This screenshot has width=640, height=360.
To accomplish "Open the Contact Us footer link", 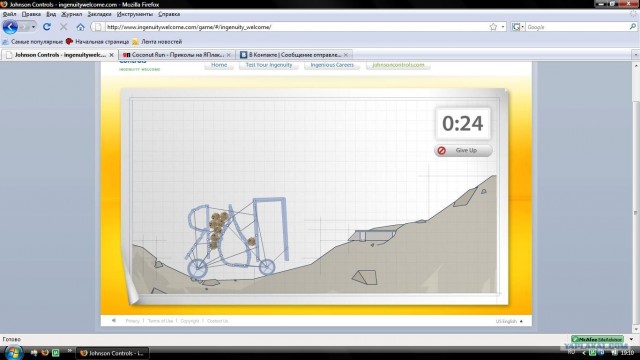I will (218, 321).
